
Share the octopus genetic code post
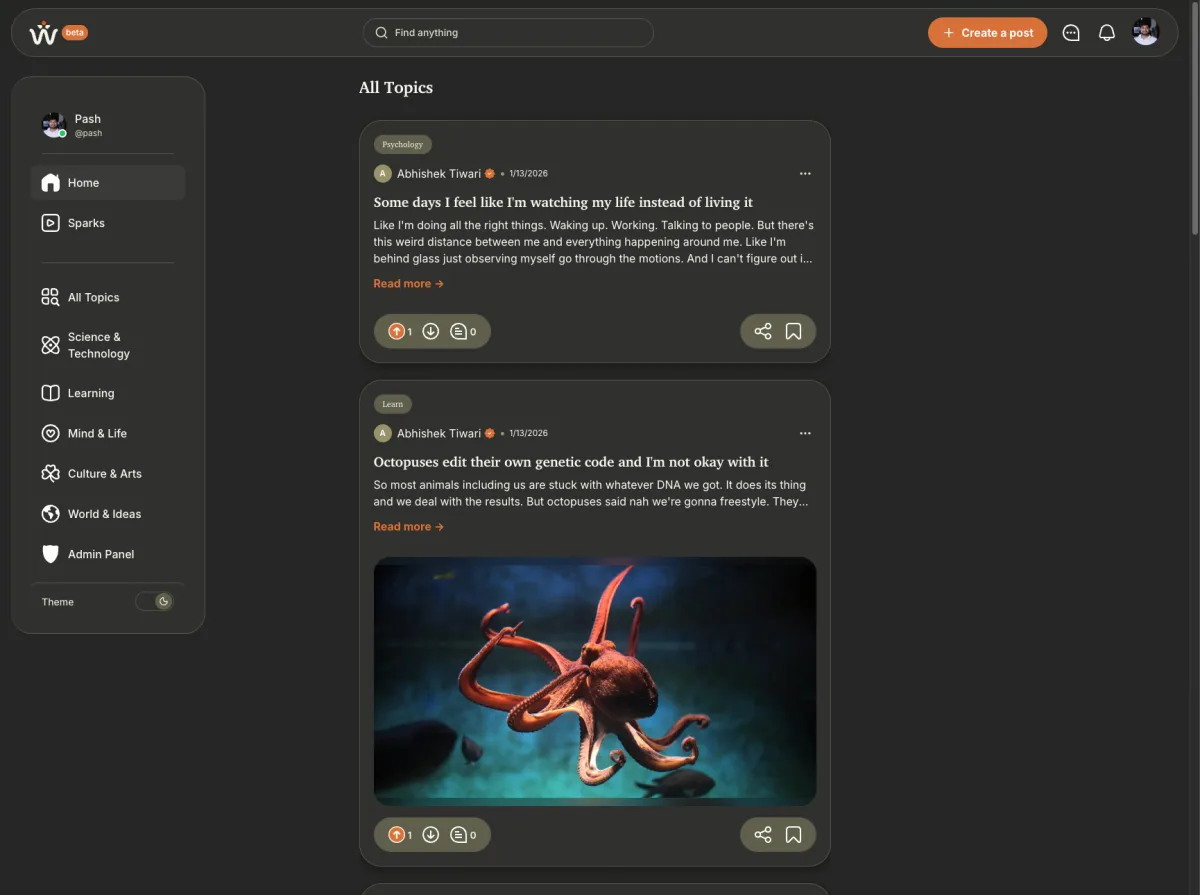[x=762, y=834]
